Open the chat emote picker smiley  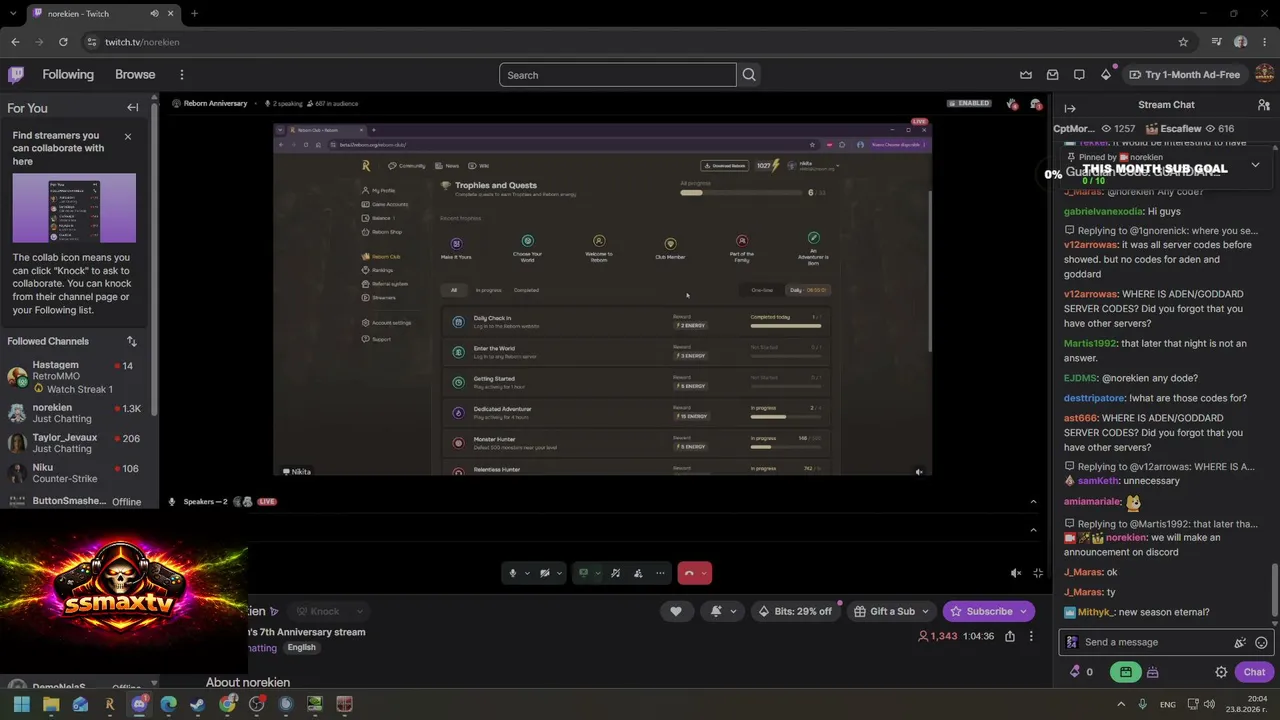click(x=1261, y=643)
